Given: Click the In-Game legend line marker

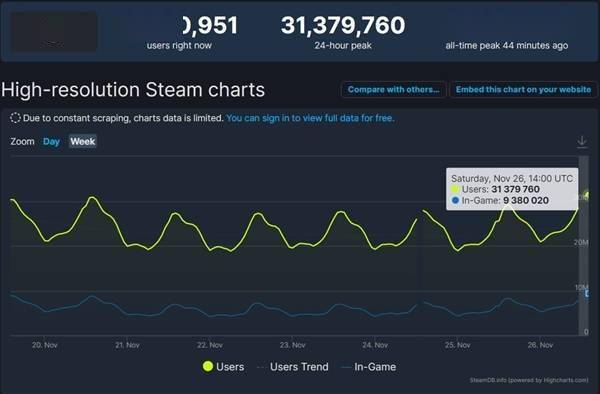Looking at the screenshot, I should (346, 367).
